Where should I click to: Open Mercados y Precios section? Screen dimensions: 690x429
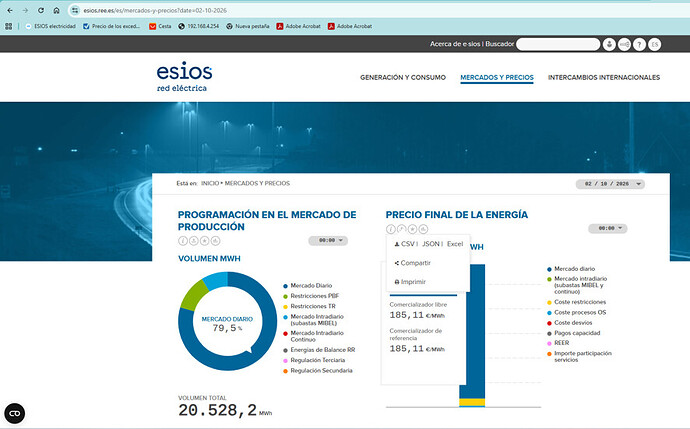497,77
